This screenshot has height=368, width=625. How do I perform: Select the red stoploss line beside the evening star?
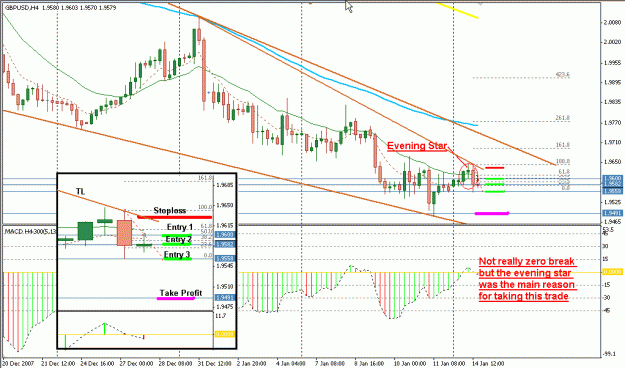[x=495, y=168]
